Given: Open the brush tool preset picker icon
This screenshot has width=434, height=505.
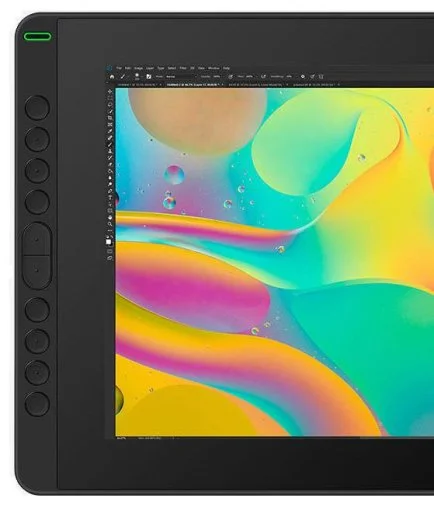Looking at the screenshot, I should tap(122, 77).
